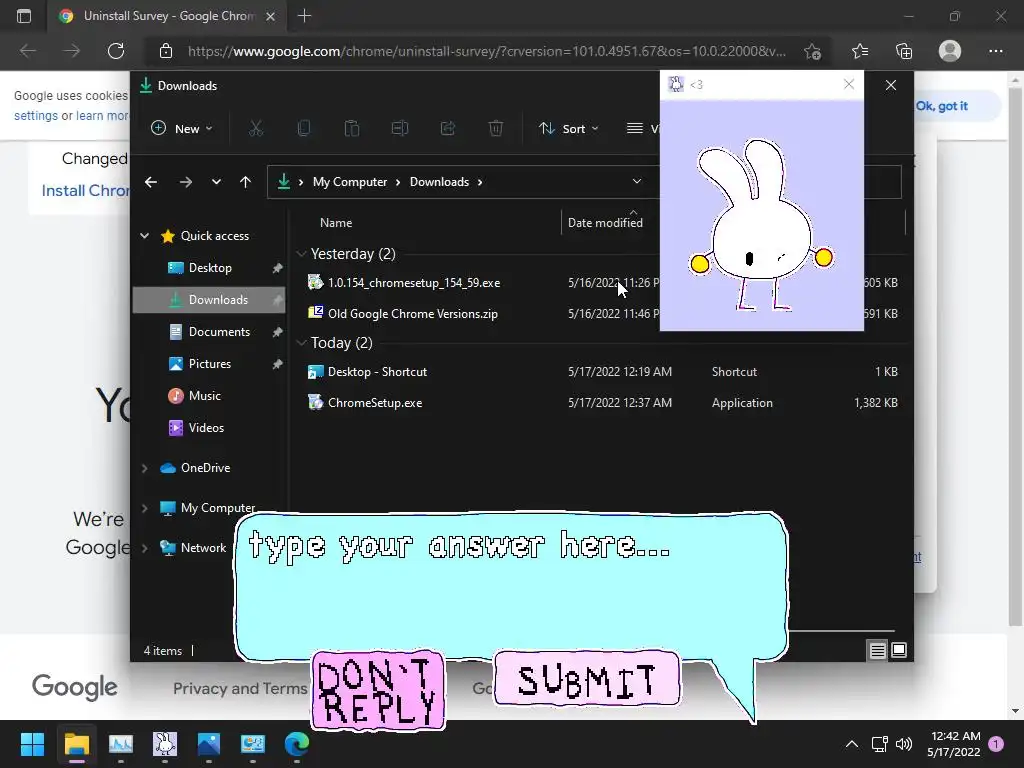This screenshot has height=768, width=1024.
Task: Click the Copy icon in Explorer toolbar
Action: [304, 129]
